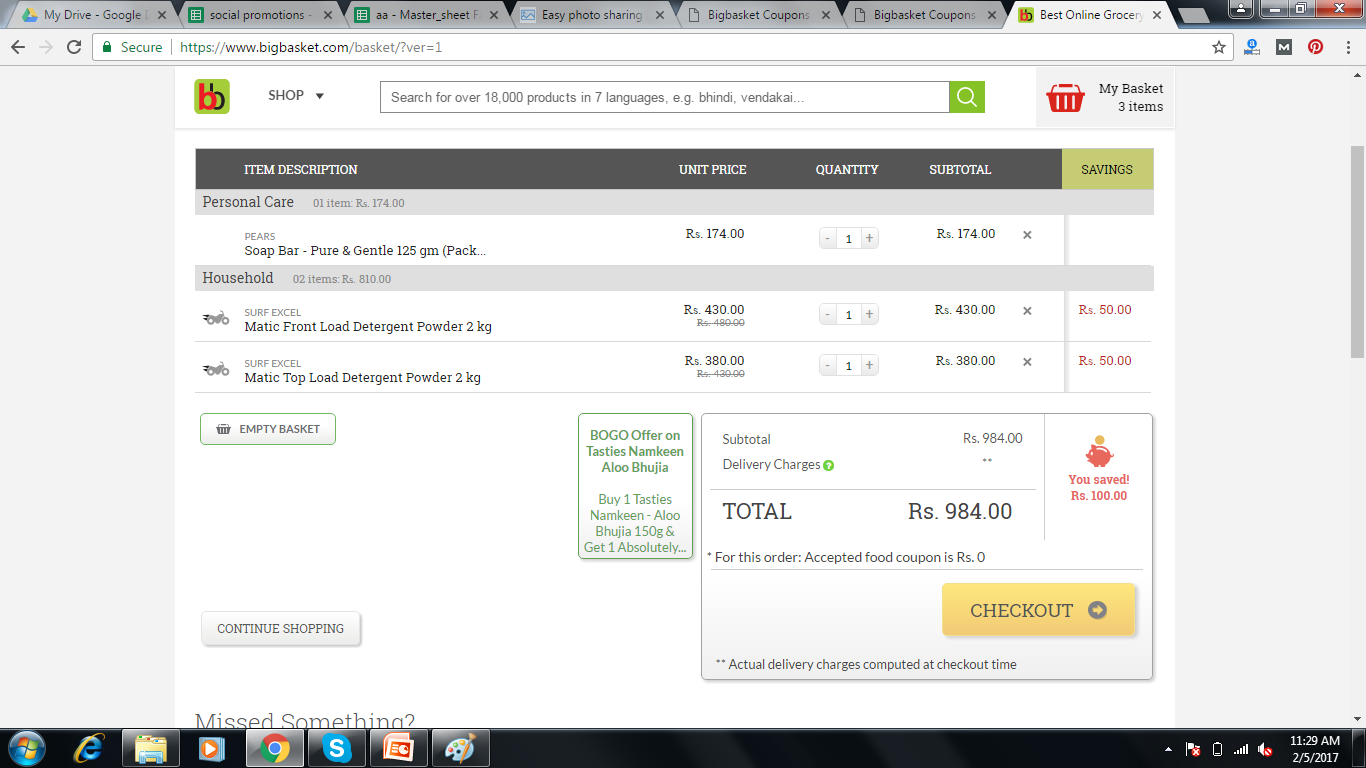Viewport: 1366px width, 768px height.
Task: Remove Matic Front Load Detergent with X
Action: [x=1027, y=311]
